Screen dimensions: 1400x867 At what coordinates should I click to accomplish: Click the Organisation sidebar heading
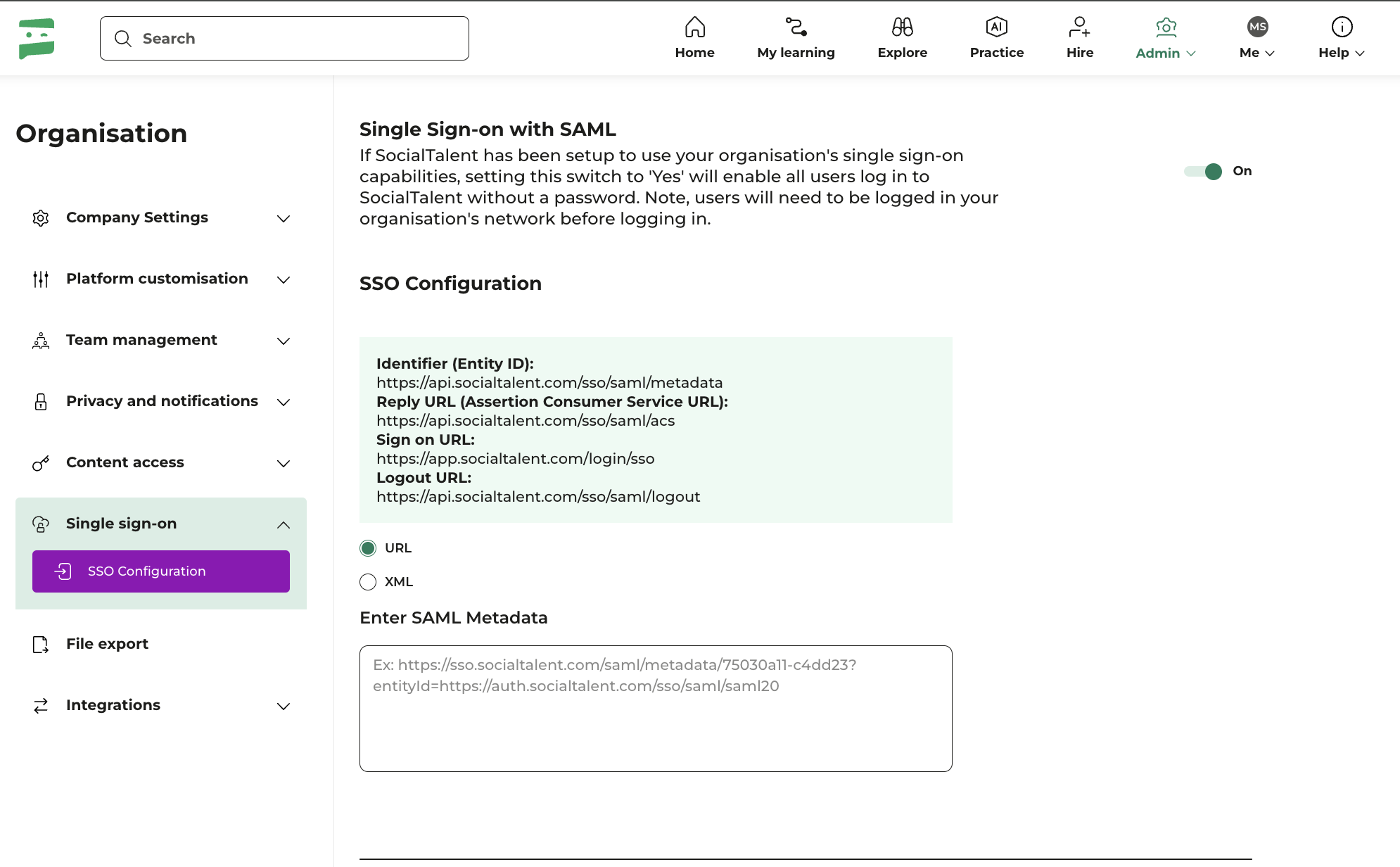tap(101, 134)
